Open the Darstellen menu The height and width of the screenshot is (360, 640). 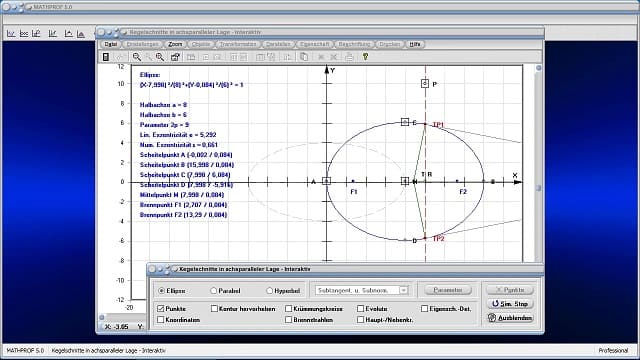click(278, 44)
